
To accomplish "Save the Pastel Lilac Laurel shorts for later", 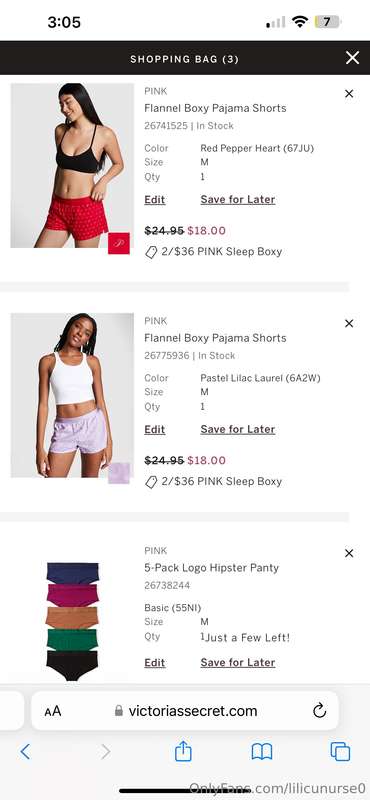I will coord(238,429).
